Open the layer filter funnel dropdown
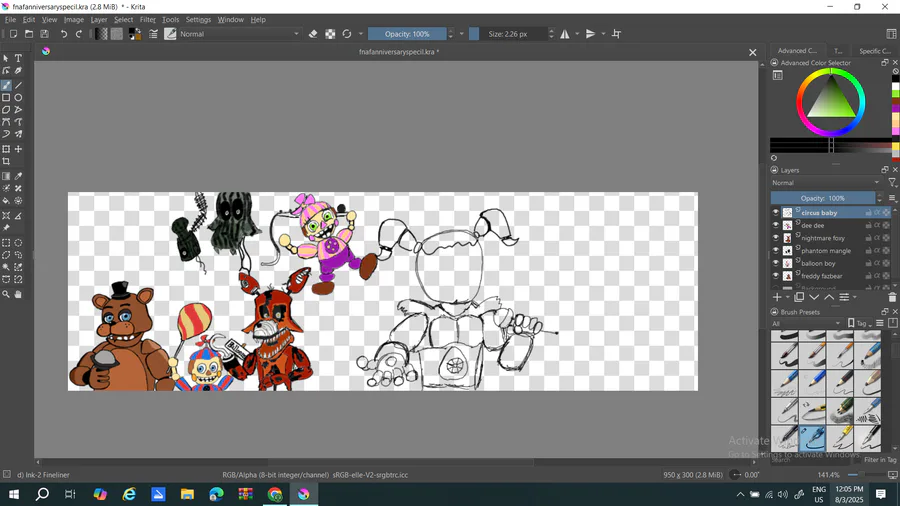Screen dimensions: 900x506 click(892, 182)
